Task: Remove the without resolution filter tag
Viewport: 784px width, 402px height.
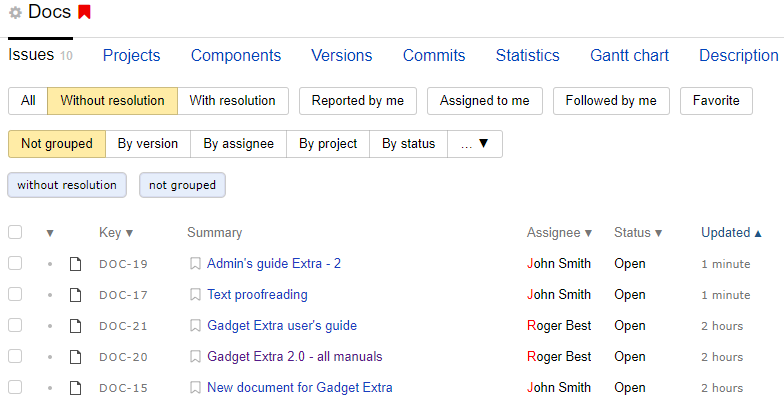Action: [x=67, y=185]
